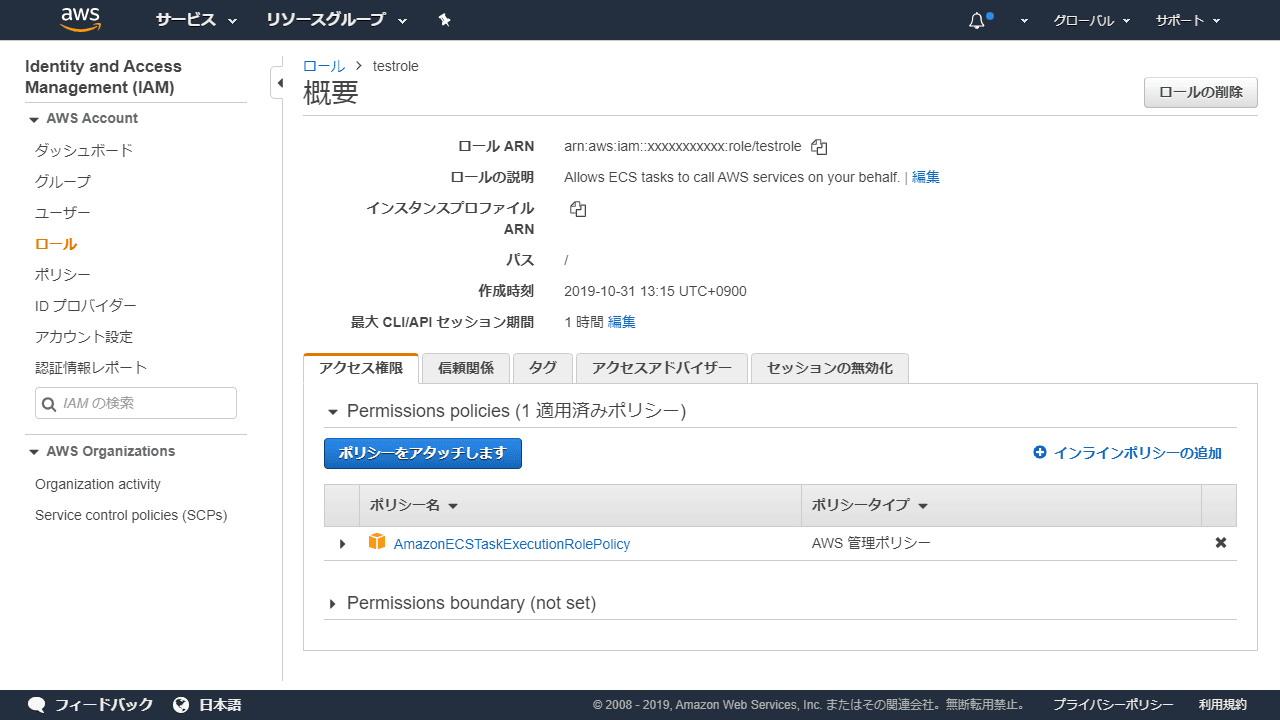Viewport: 1280px width, 720px height.
Task: Switch to the タグ tab
Action: click(x=543, y=368)
